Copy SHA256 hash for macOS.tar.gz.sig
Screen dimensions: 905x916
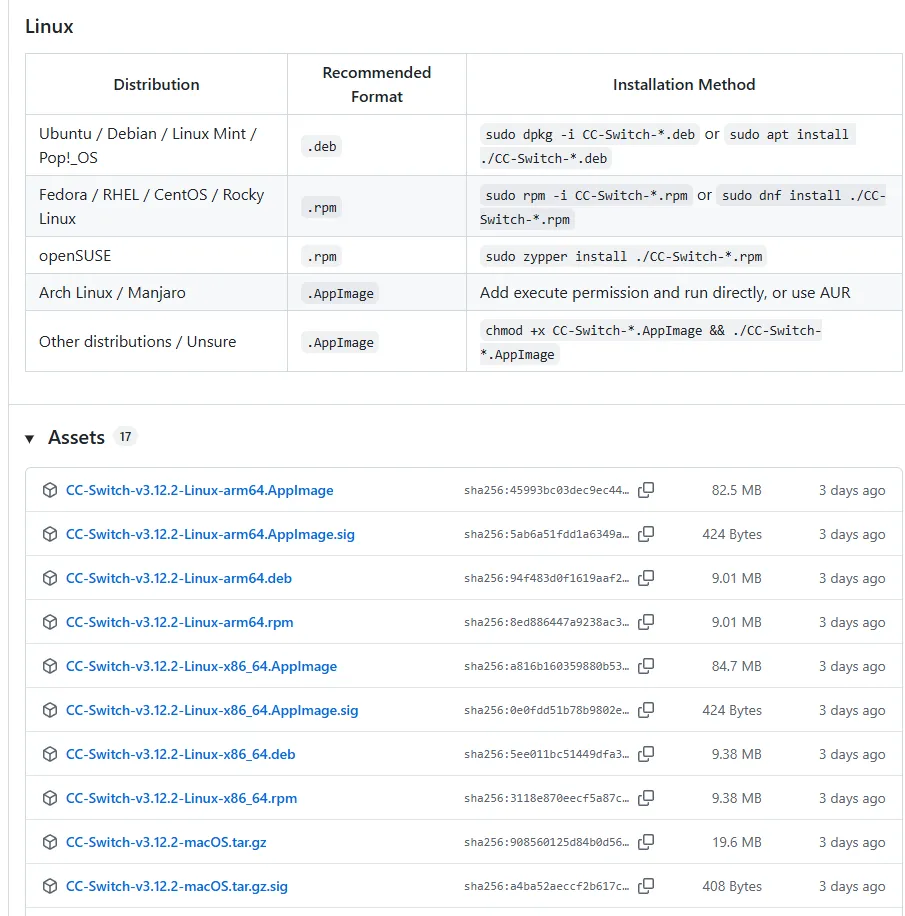[x=647, y=886]
